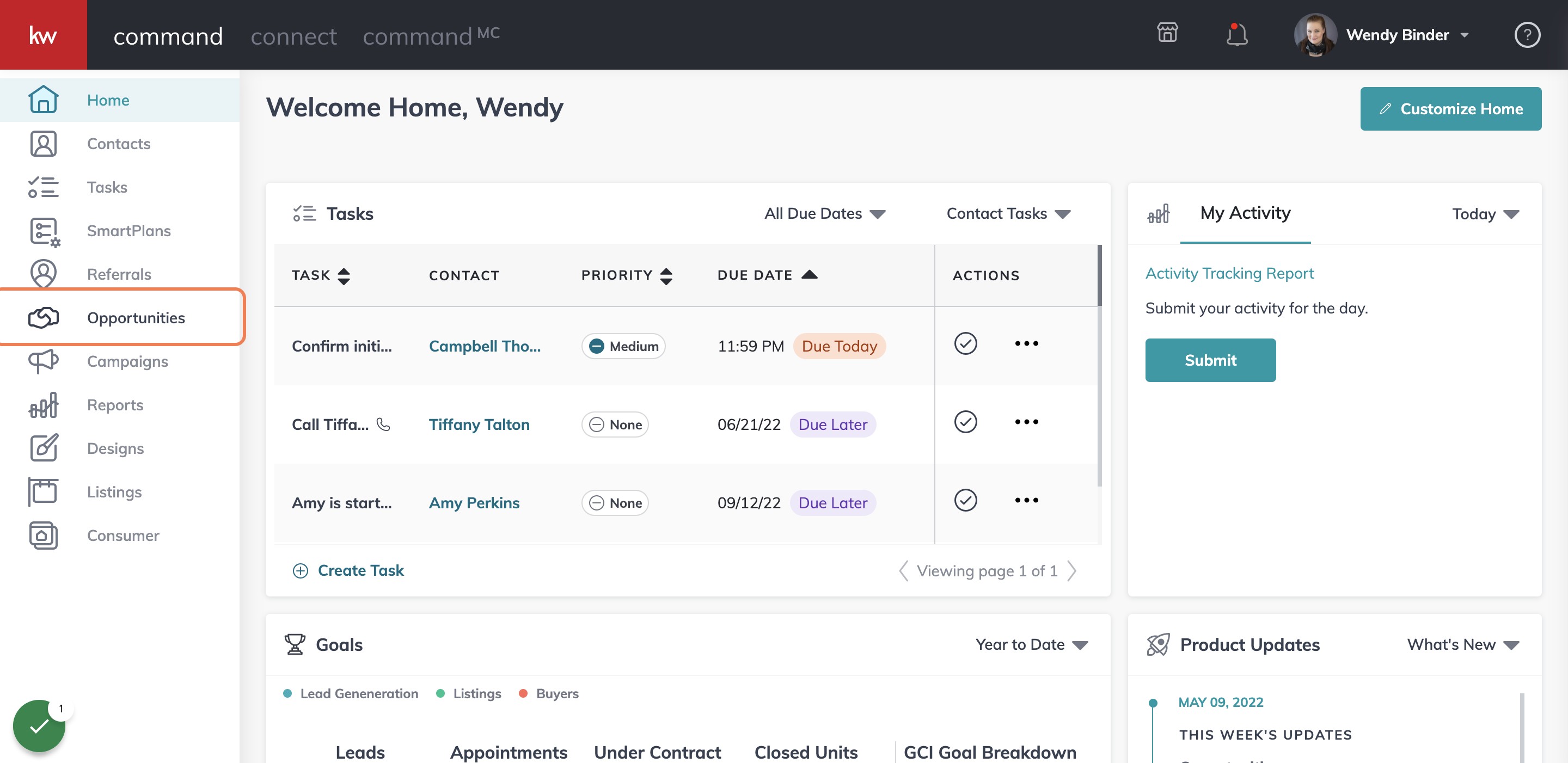Open Contacts from the sidebar
The width and height of the screenshot is (1568, 763).
pyautogui.click(x=119, y=144)
